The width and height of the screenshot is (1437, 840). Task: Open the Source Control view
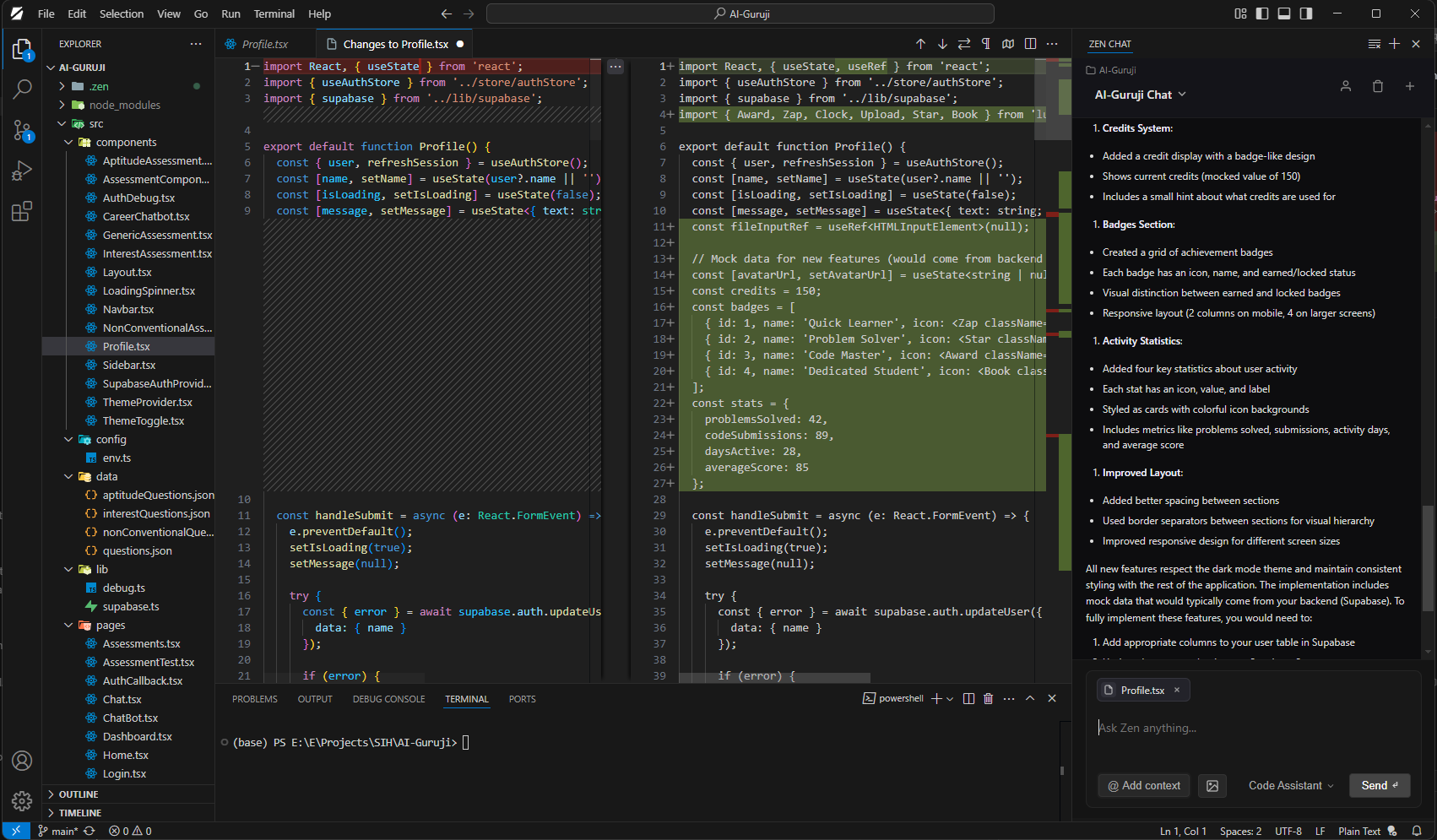pos(22,130)
